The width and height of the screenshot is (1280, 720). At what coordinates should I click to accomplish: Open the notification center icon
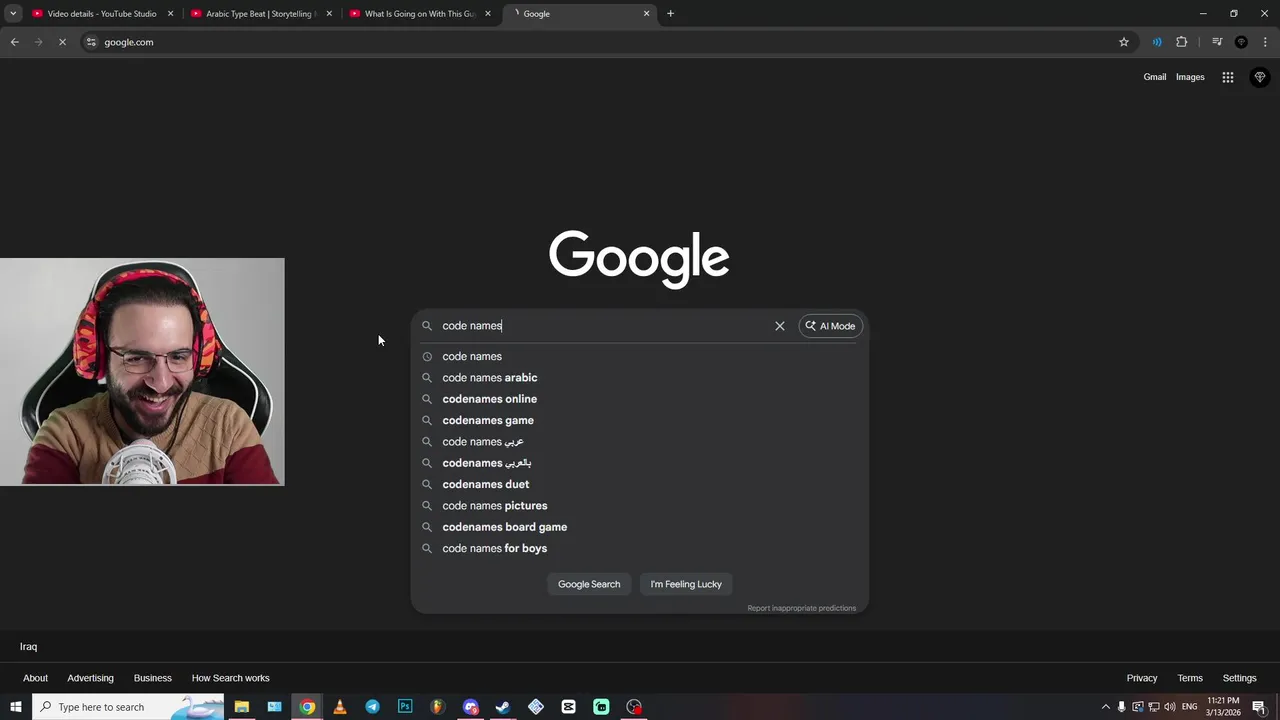click(x=1259, y=707)
